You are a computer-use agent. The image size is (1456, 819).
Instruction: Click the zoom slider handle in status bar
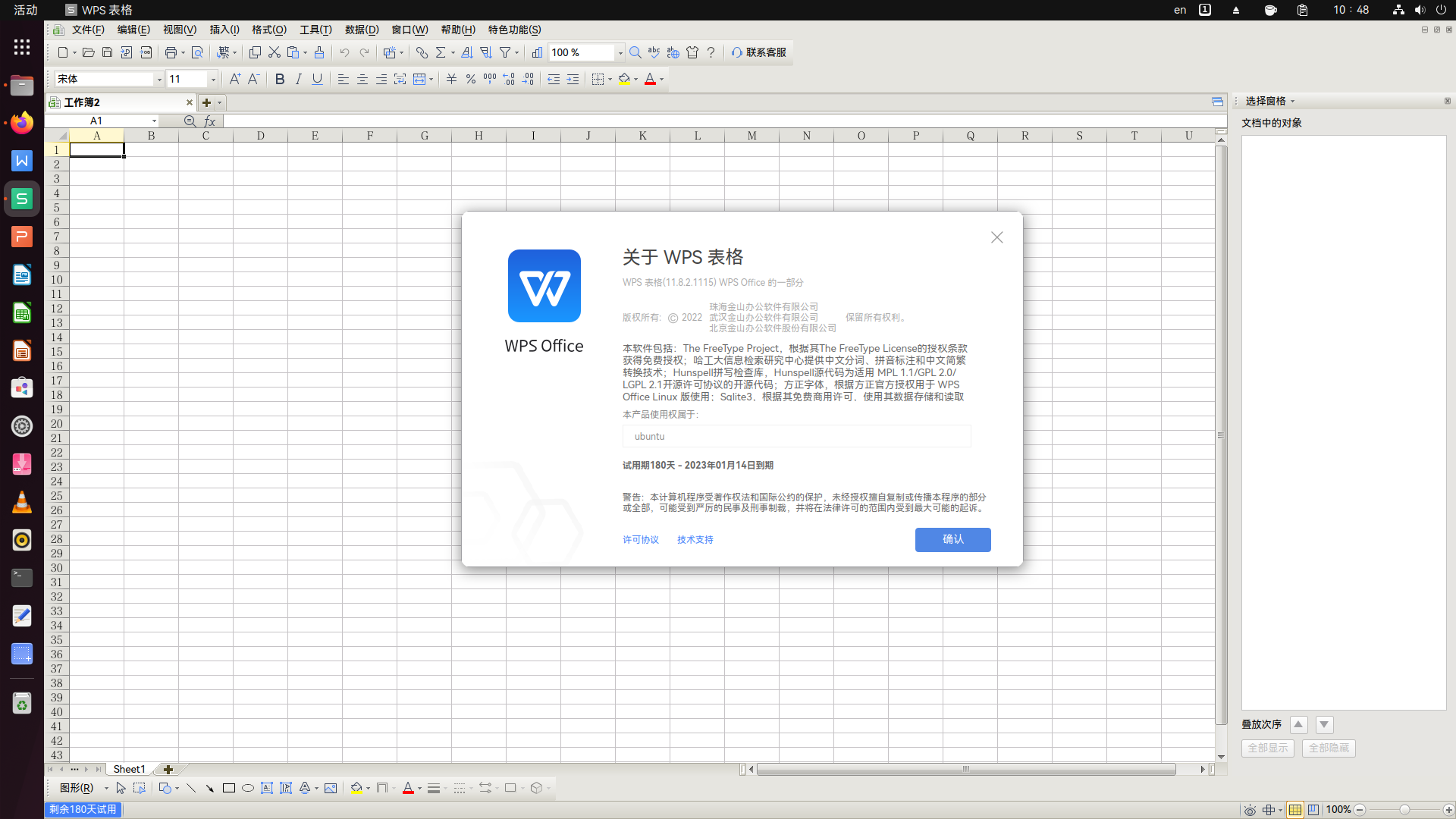[1404, 810]
